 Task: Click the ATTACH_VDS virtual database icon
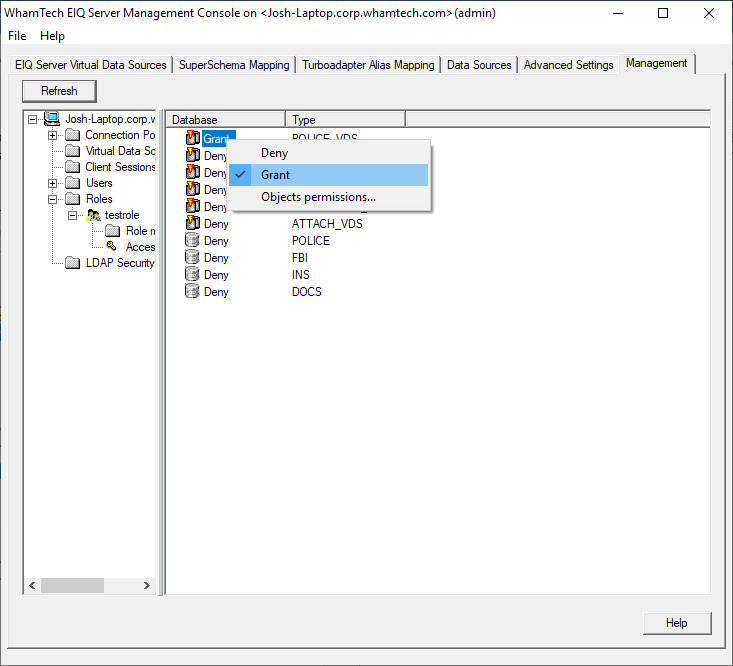[x=193, y=224]
